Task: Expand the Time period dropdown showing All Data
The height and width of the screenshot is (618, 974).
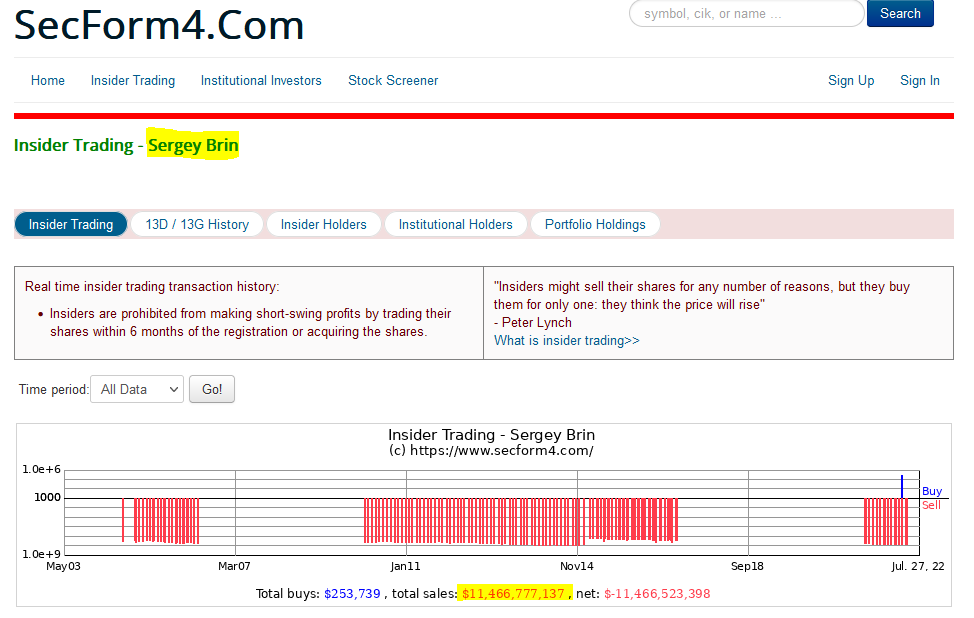Action: (137, 389)
